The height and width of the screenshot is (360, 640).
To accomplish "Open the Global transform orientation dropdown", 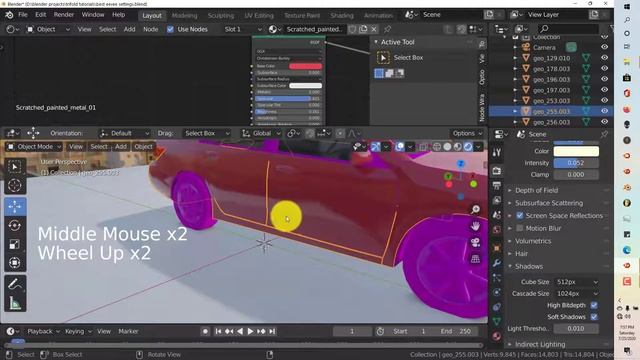I will click(261, 133).
